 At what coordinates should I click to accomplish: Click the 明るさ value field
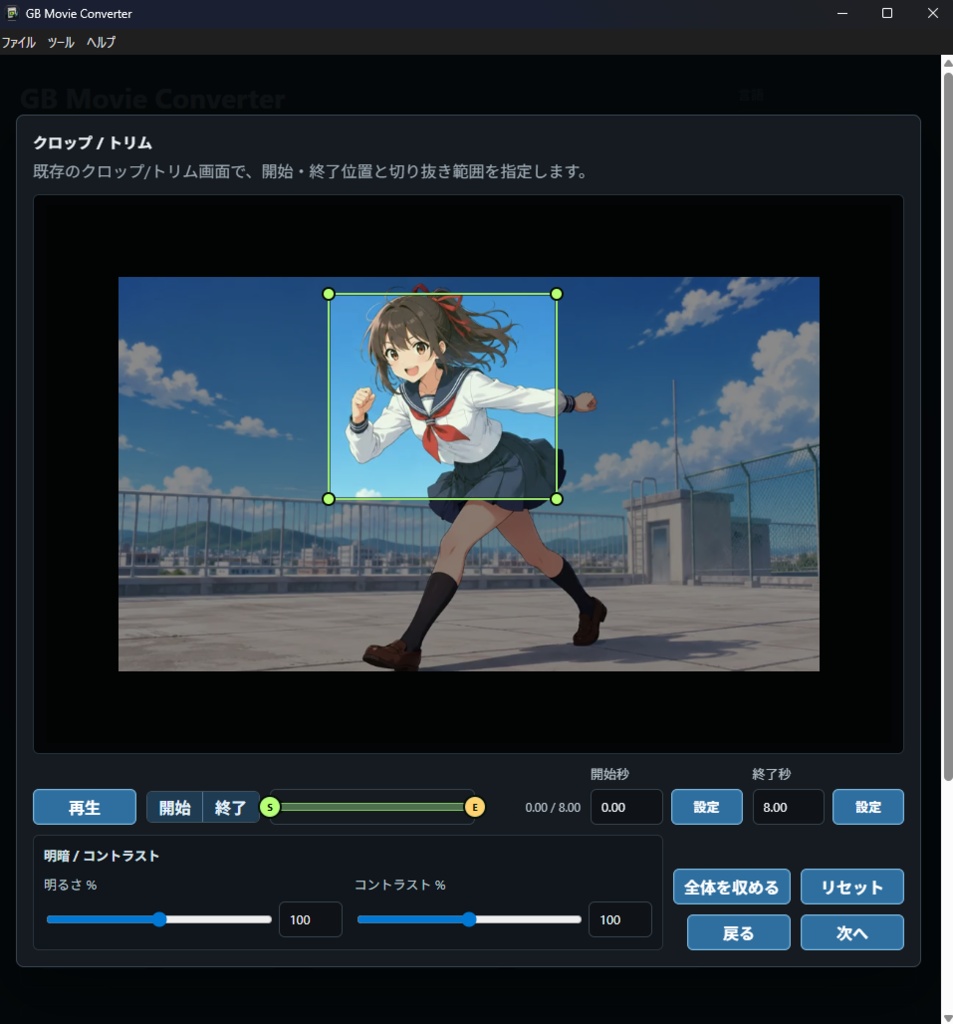pyautogui.click(x=310, y=920)
